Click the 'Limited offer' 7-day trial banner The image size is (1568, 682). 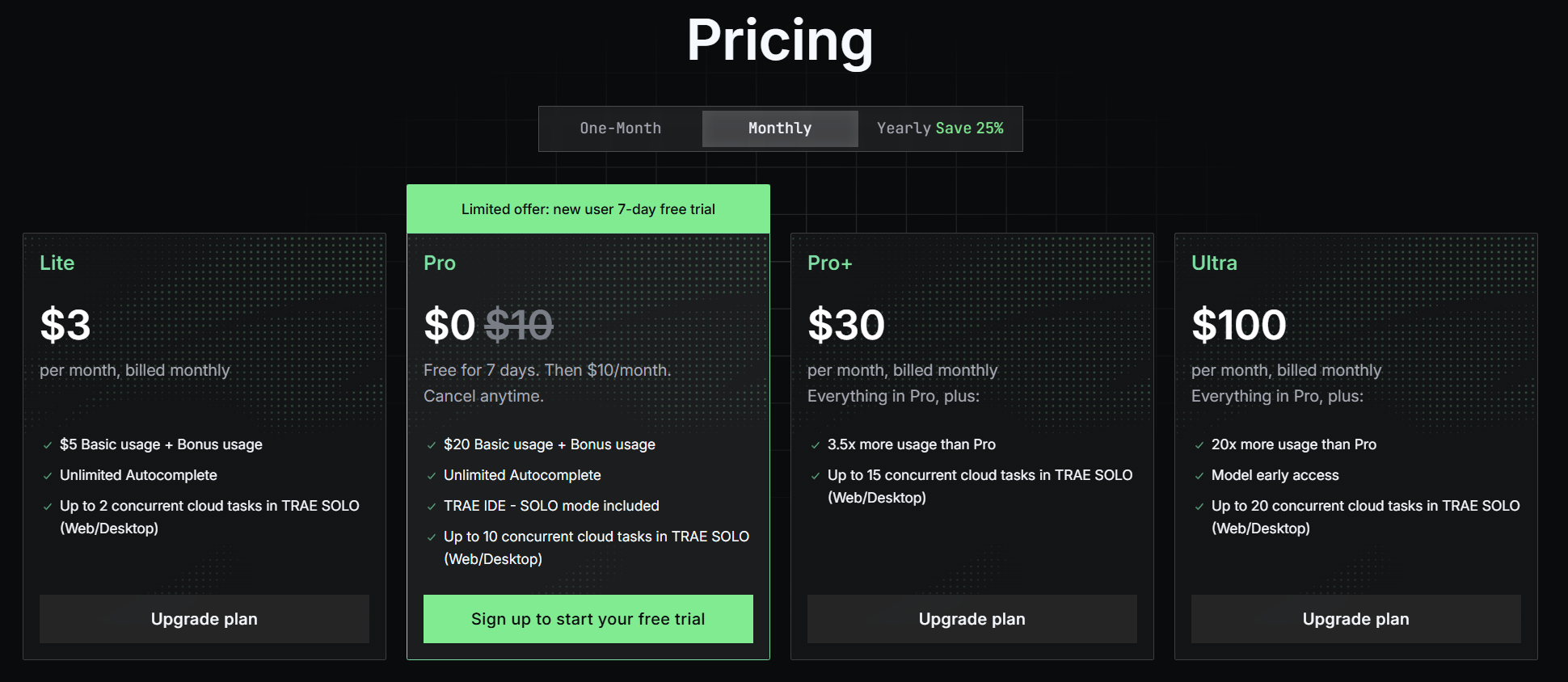pyautogui.click(x=588, y=209)
